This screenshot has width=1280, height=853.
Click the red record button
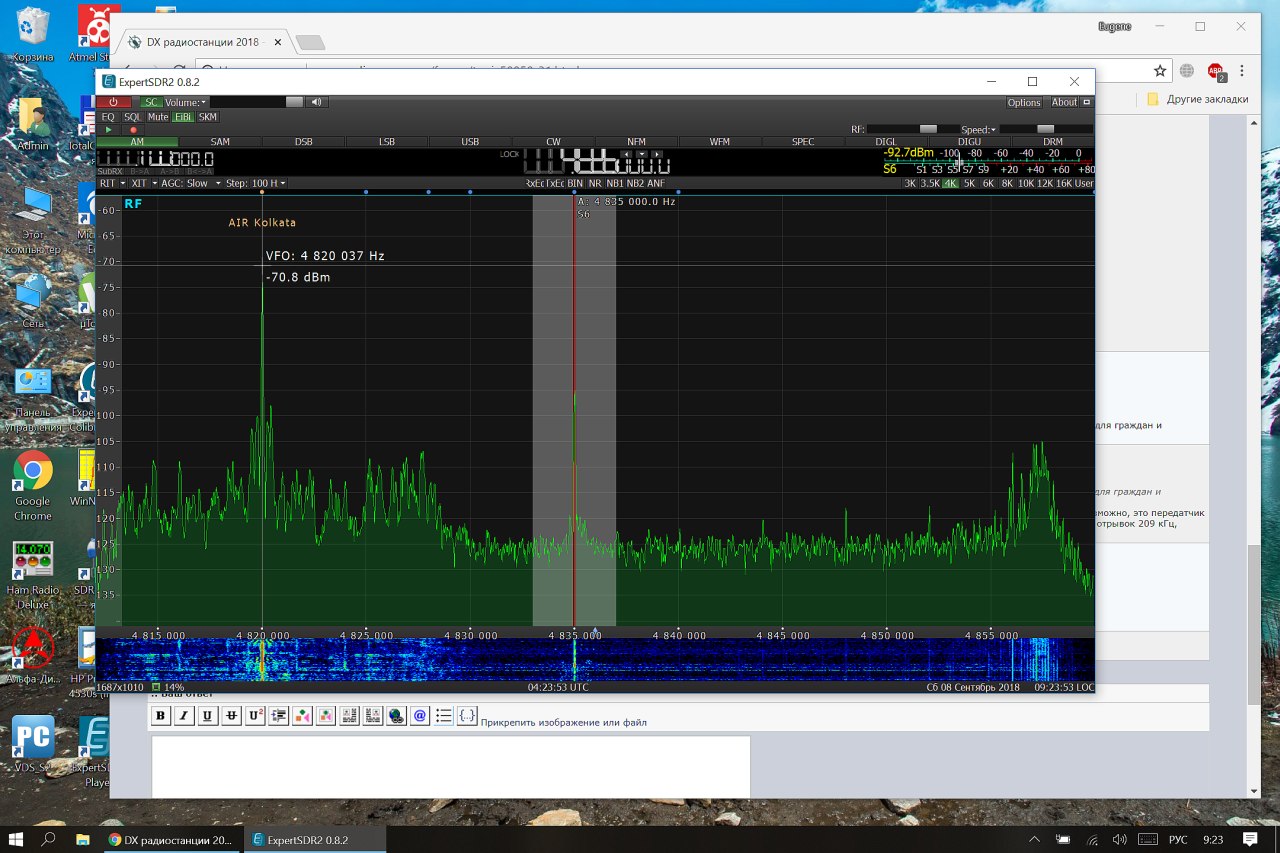pos(133,130)
